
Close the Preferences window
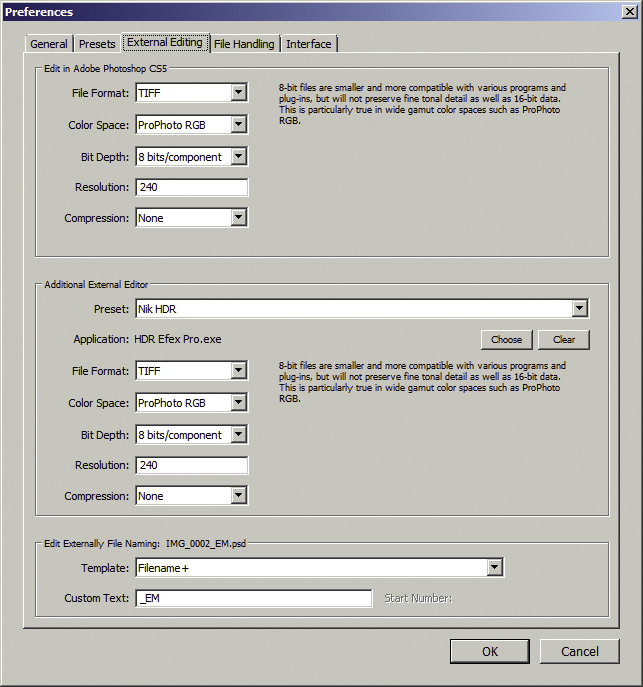coord(629,12)
